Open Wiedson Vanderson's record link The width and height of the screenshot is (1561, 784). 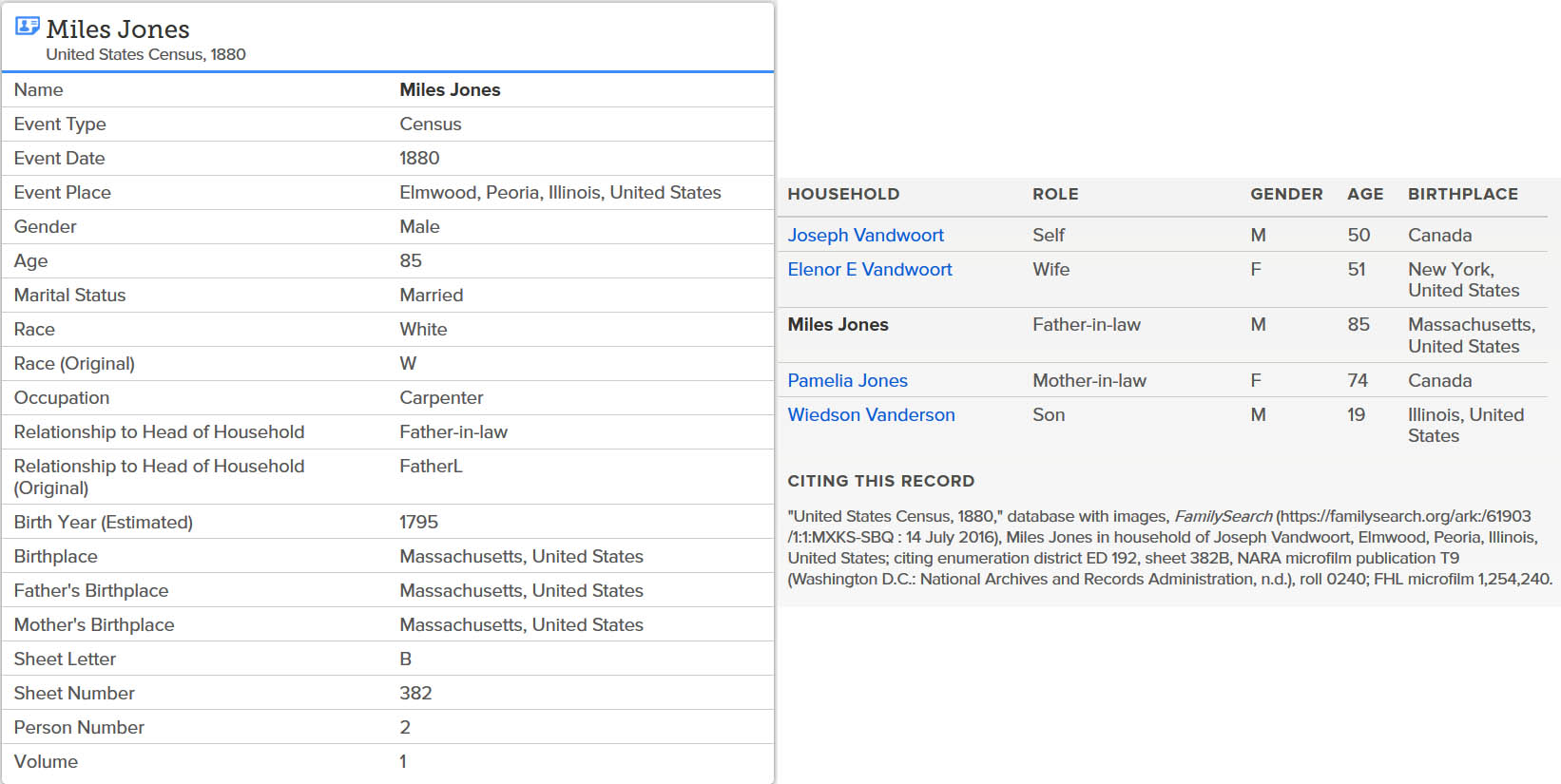coord(871,414)
